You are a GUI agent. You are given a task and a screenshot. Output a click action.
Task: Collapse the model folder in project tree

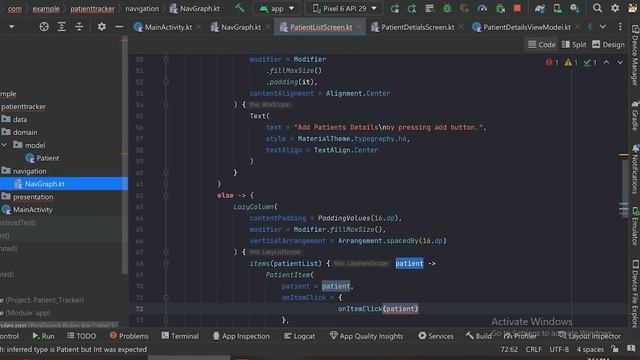pyautogui.click(x=4, y=145)
